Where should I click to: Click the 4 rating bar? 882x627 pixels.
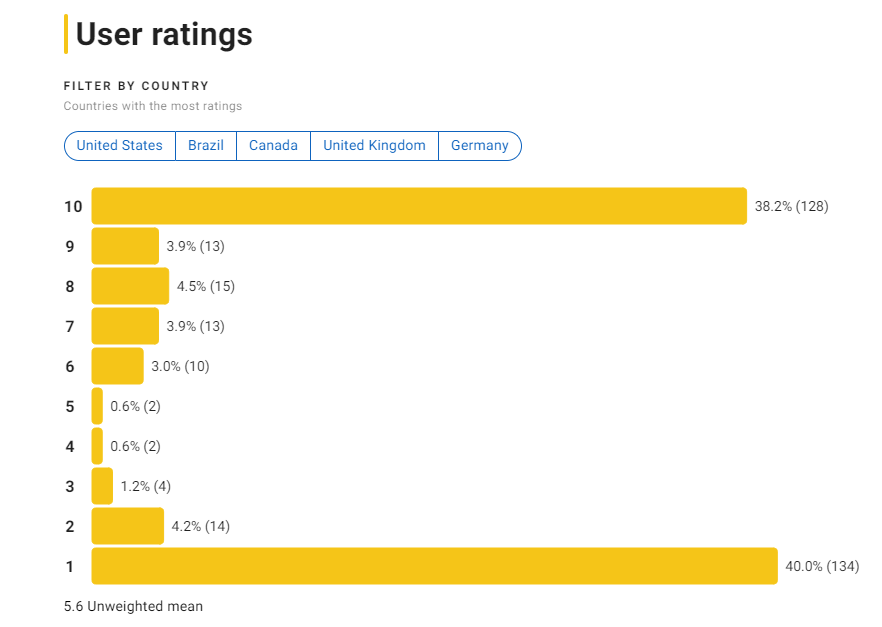(x=97, y=446)
